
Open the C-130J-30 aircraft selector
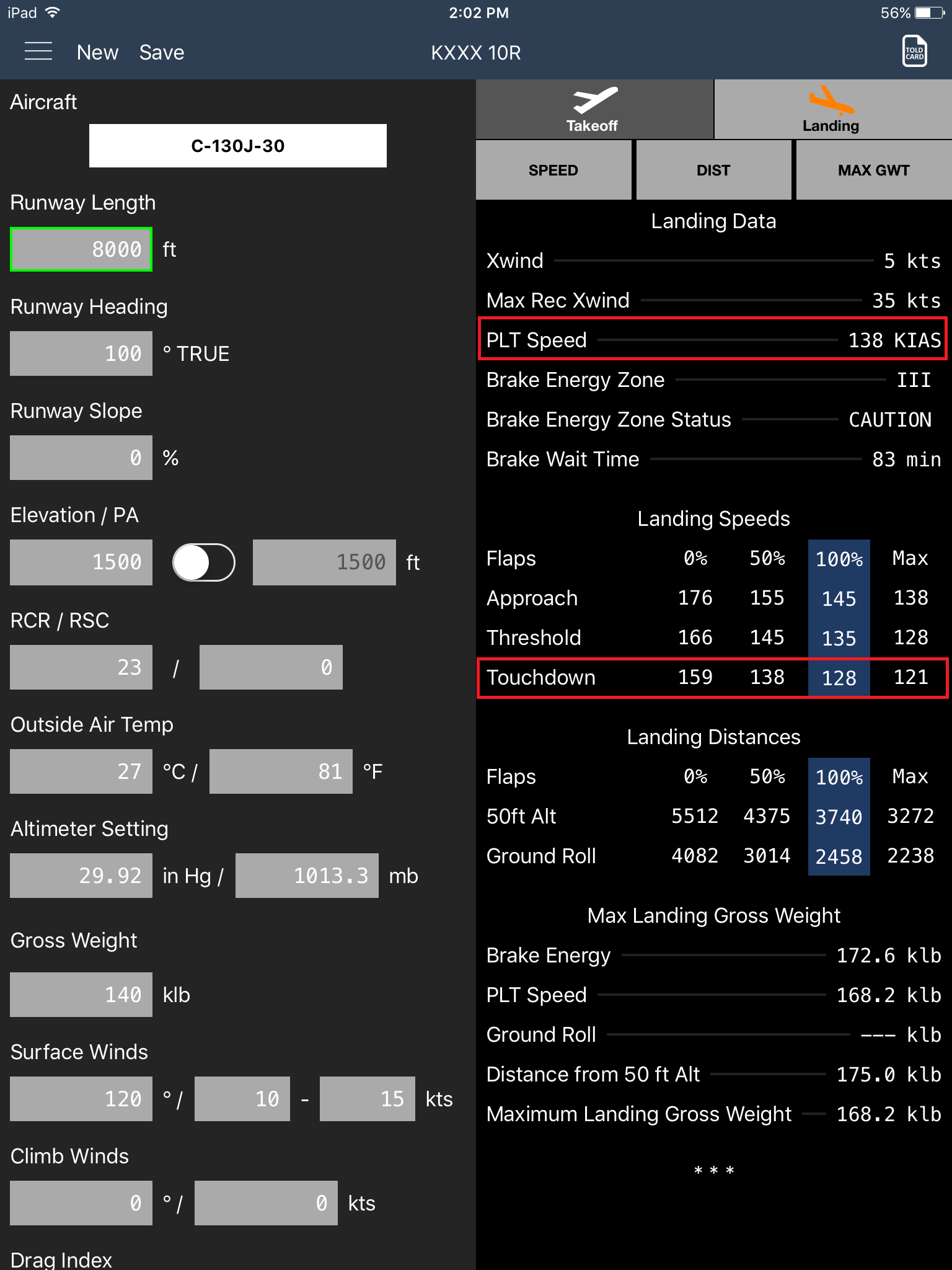(237, 146)
